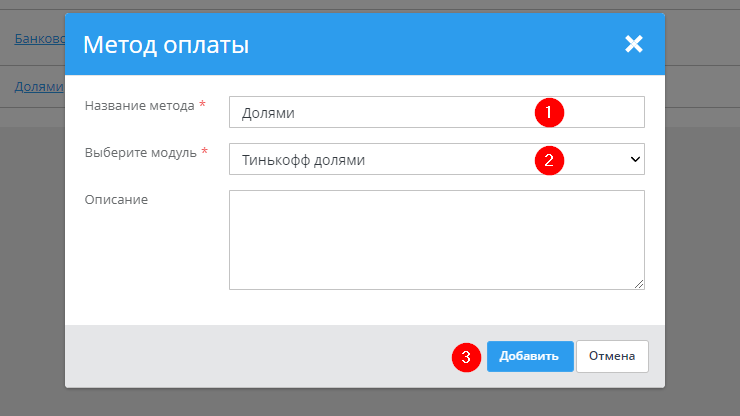Click red asterisk beside Выберите модуль
This screenshot has height=416, width=740.
(x=205, y=152)
